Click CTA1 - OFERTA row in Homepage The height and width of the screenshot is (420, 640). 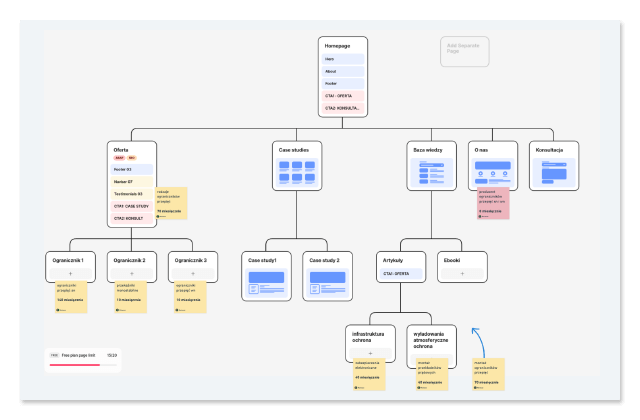point(343,95)
